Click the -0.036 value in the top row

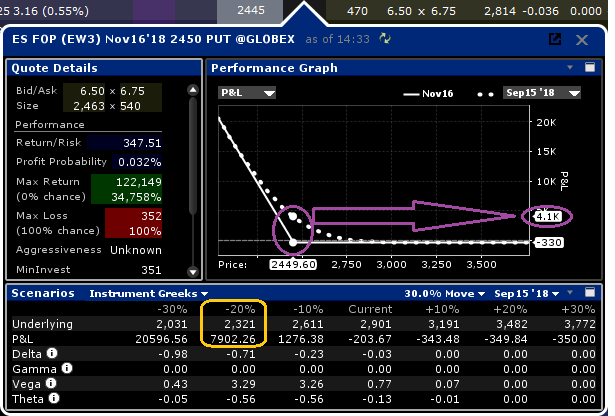coord(540,11)
